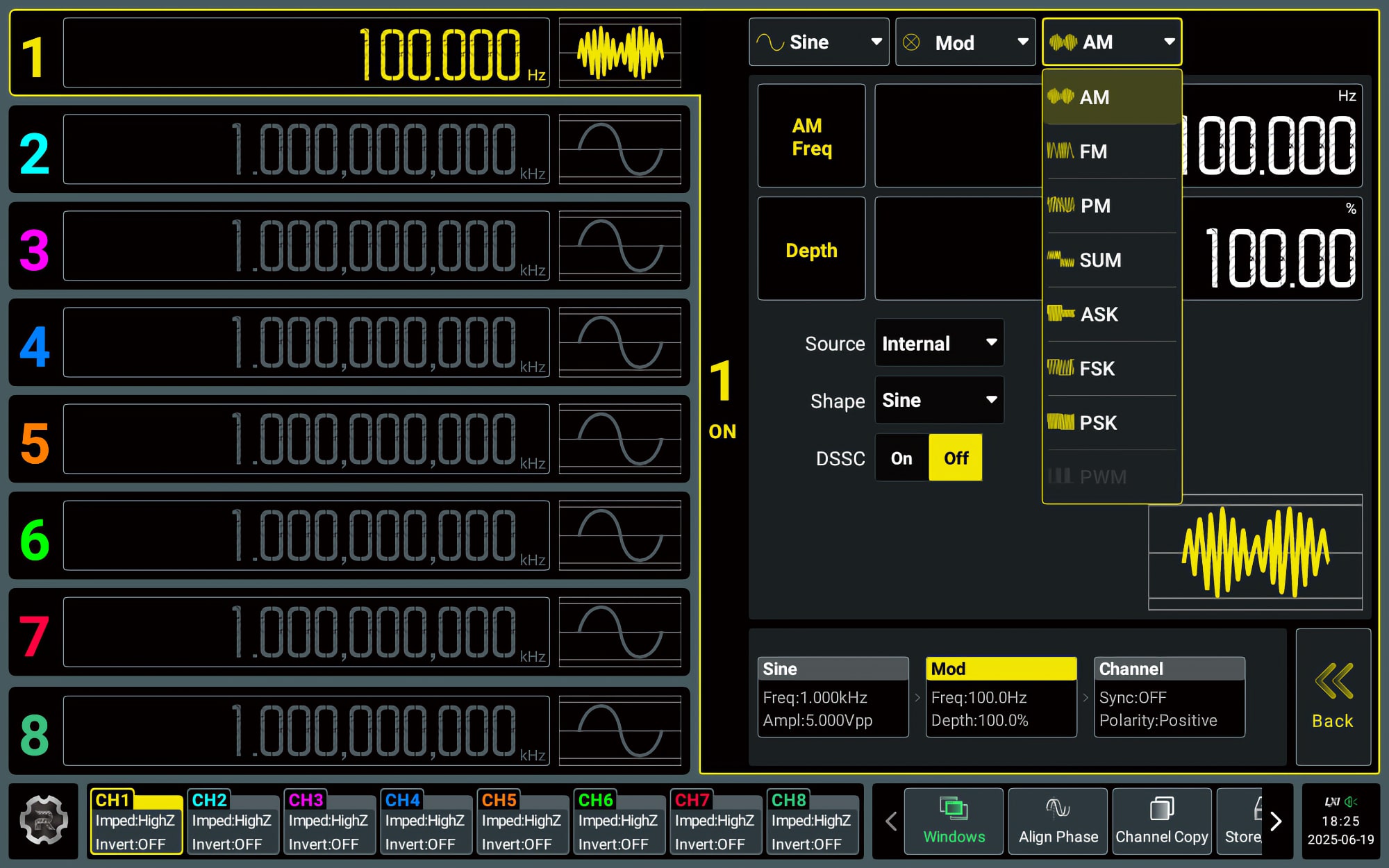Select the CH7 channel tab
This screenshot has width=1389, height=868.
715,822
